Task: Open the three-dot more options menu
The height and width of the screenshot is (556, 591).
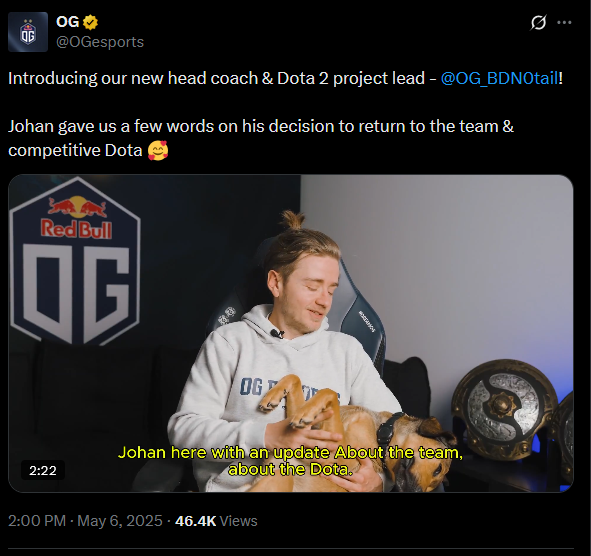Action: click(x=564, y=23)
